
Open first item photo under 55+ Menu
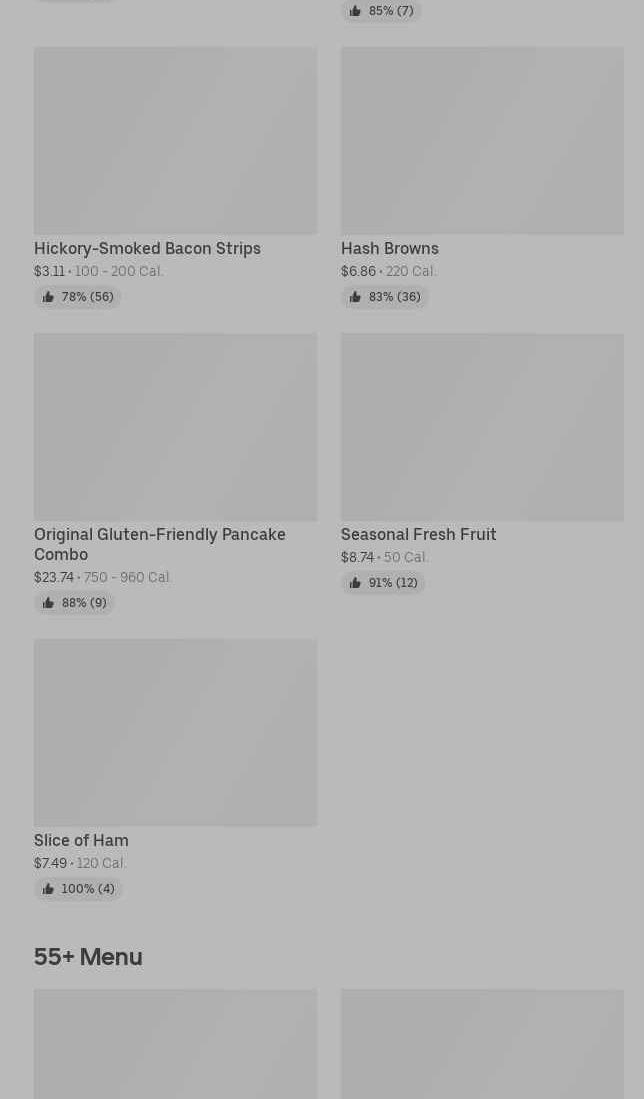coord(175,1044)
